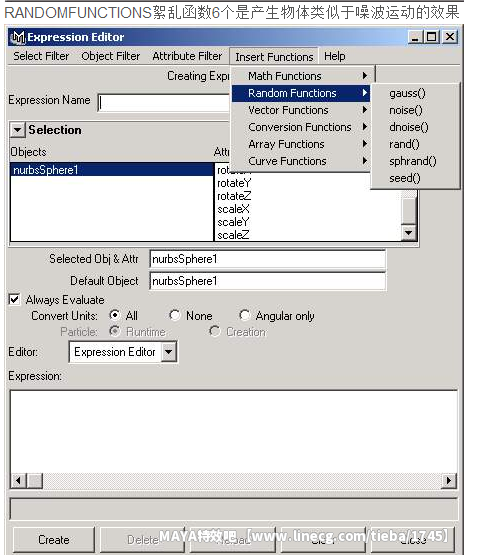Viewport: 490px width, 555px height.
Task: Toggle the Always Evaluate checkbox
Action: coord(15,299)
